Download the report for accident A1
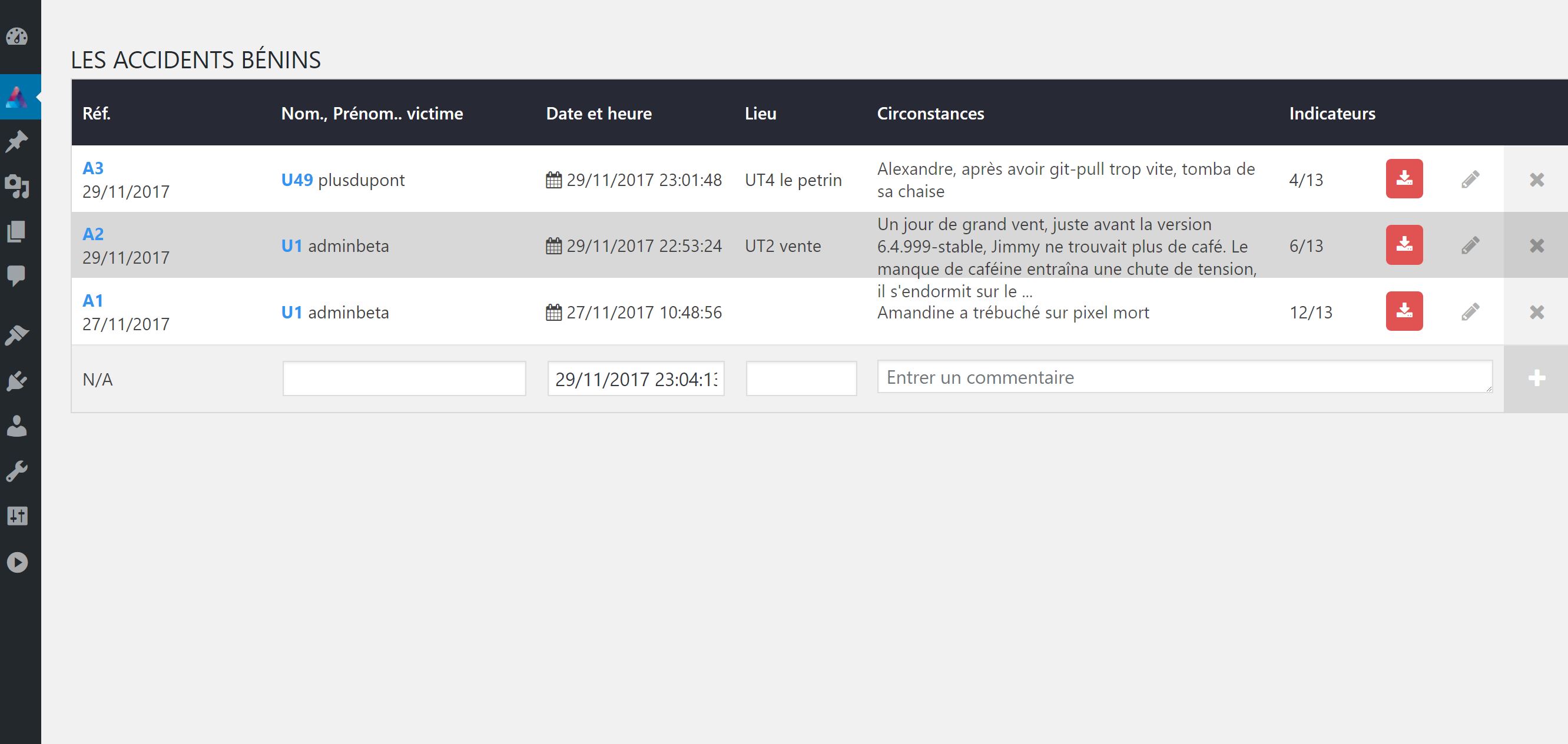1568x744 pixels. point(1404,311)
